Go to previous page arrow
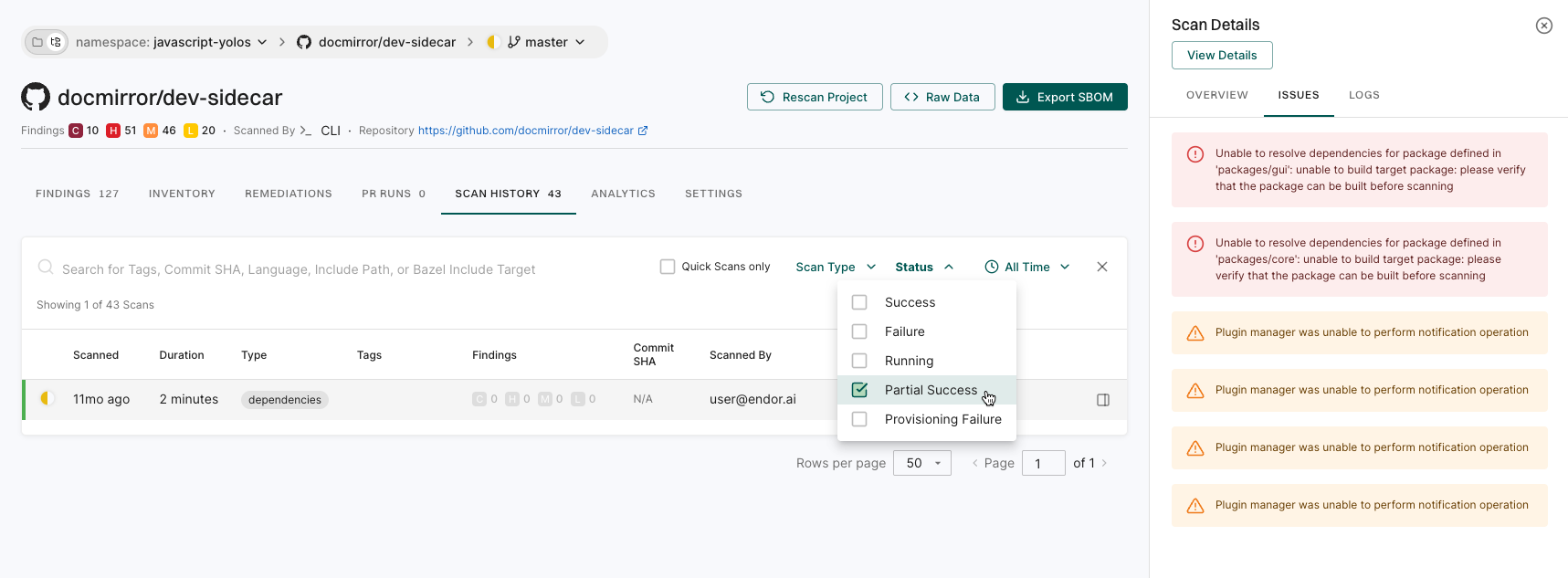This screenshot has height=578, width=1568. point(975,463)
